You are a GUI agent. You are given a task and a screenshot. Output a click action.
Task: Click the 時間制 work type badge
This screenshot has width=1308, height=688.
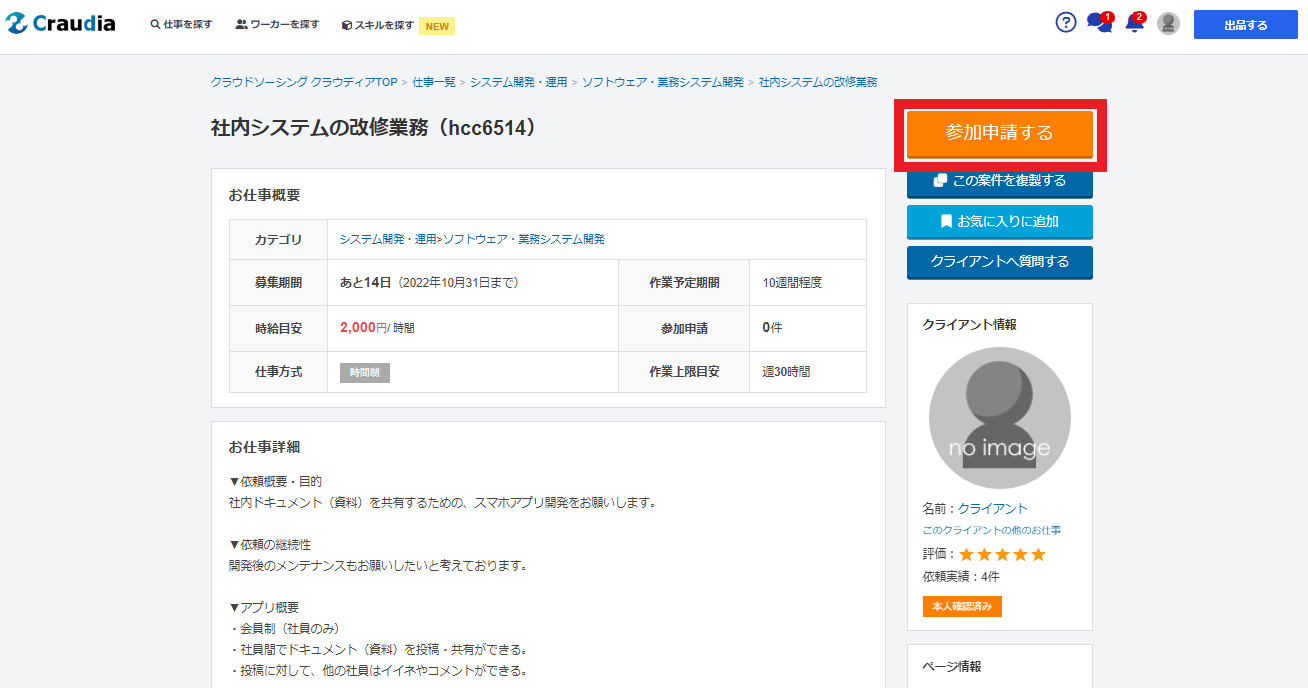(x=365, y=372)
